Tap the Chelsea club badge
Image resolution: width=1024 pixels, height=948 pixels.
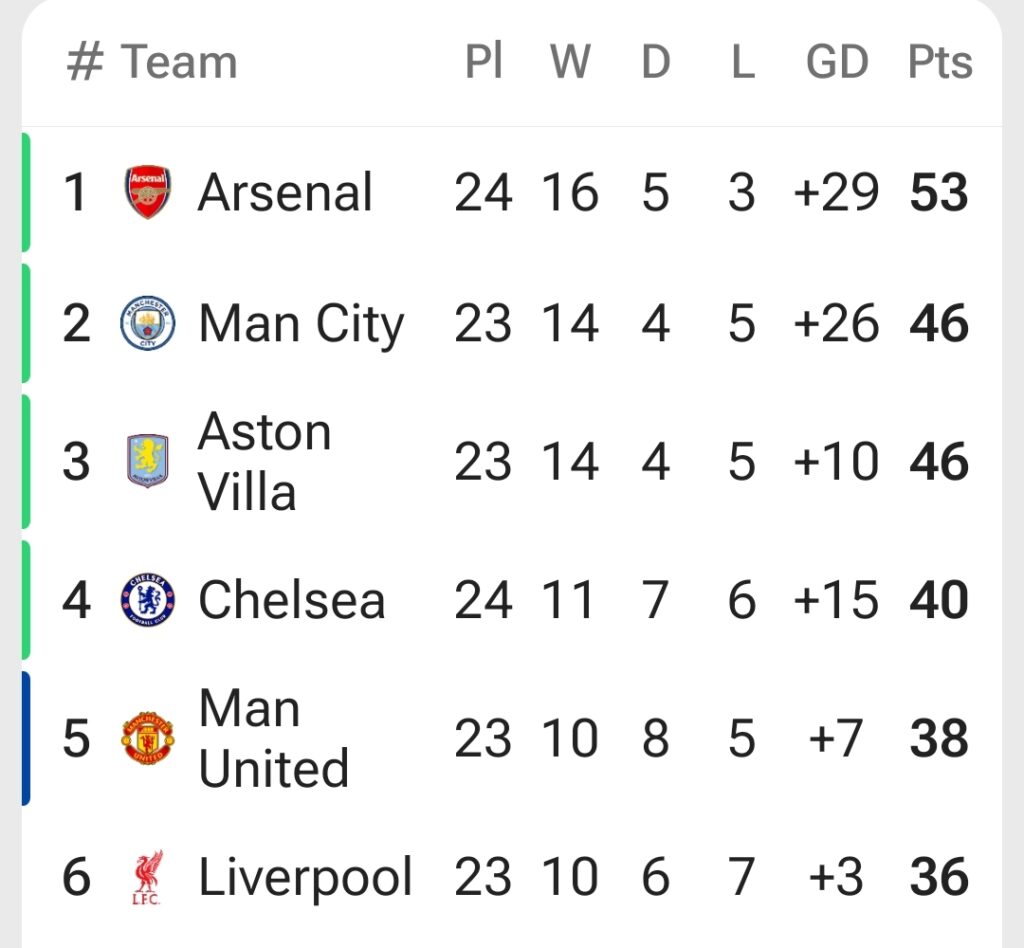coord(148,600)
